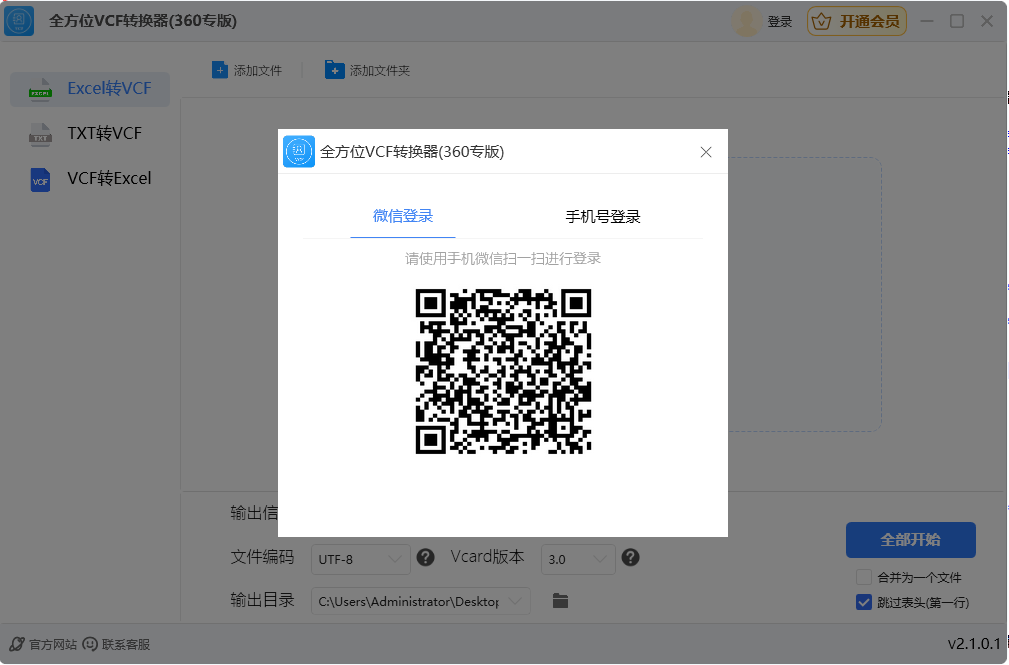Image resolution: width=1009 pixels, height=665 pixels.
Task: Switch to VCF转Excel mode
Action: (x=38, y=178)
